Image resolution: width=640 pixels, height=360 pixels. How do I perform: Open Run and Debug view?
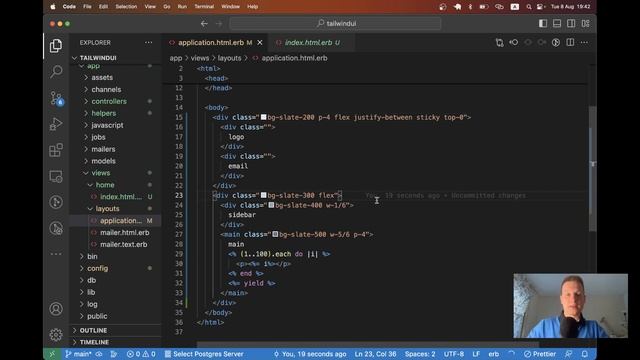[56, 124]
